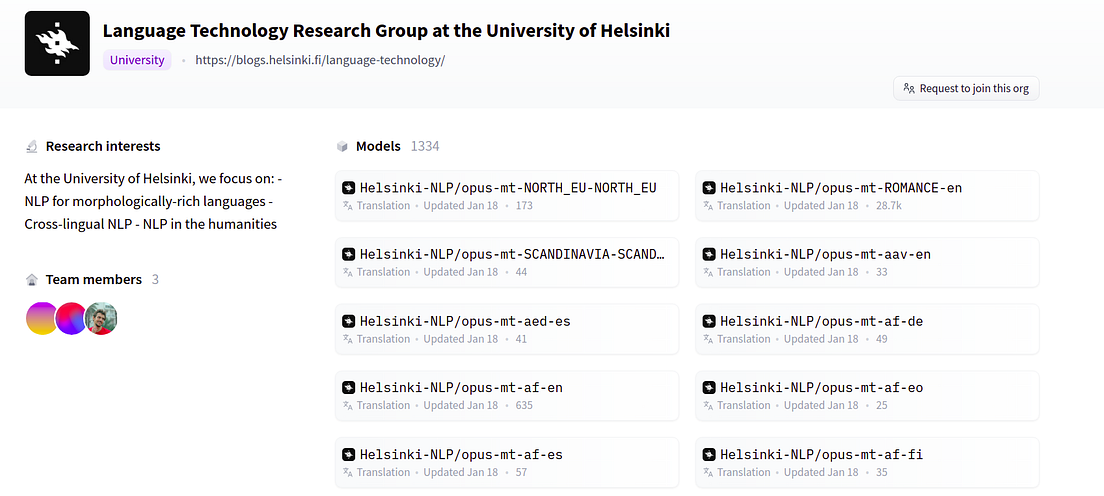Click the translation icon under opus-mt-af-en
The height and width of the screenshot is (496, 1104).
[347, 405]
